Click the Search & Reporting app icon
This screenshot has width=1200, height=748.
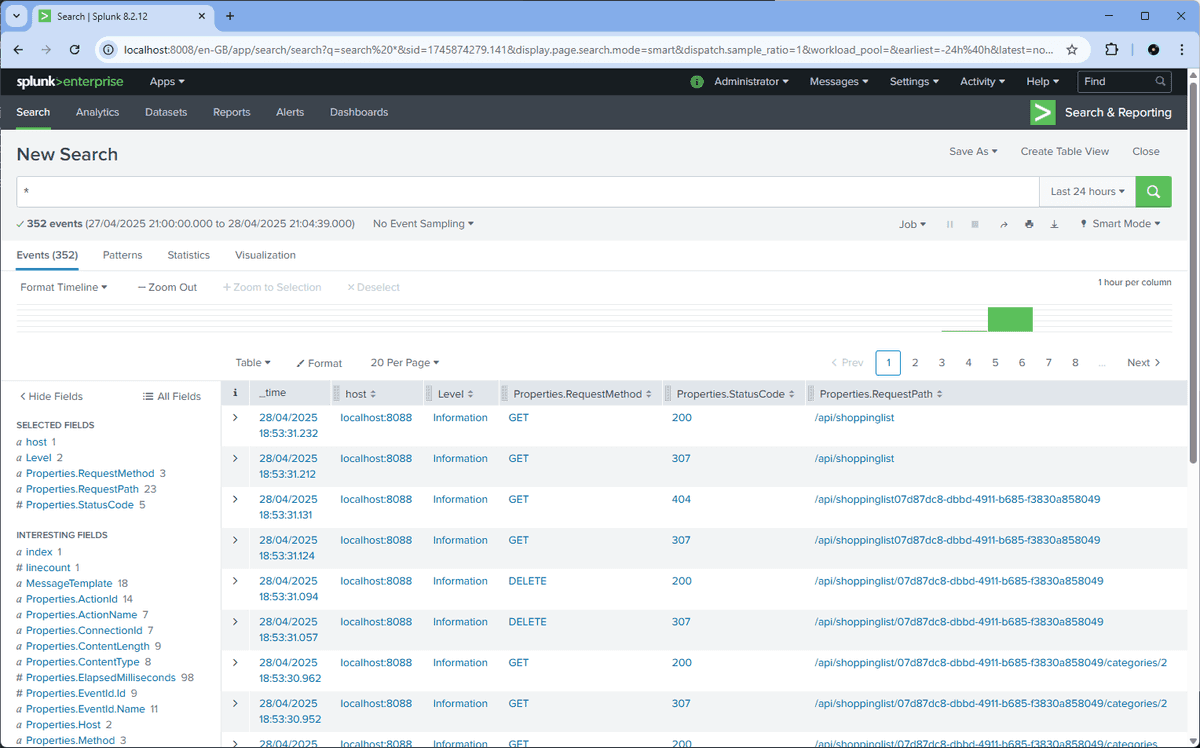click(x=1042, y=112)
